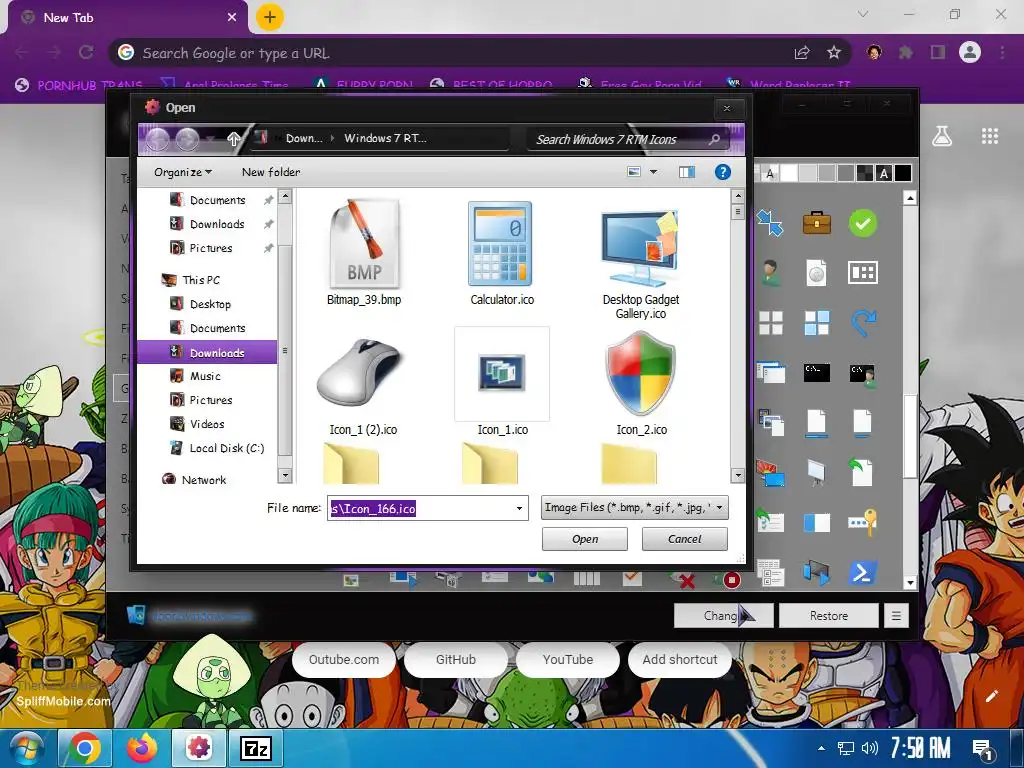1024x768 pixels.
Task: Open the Image Files type dropdown
Action: coord(635,507)
